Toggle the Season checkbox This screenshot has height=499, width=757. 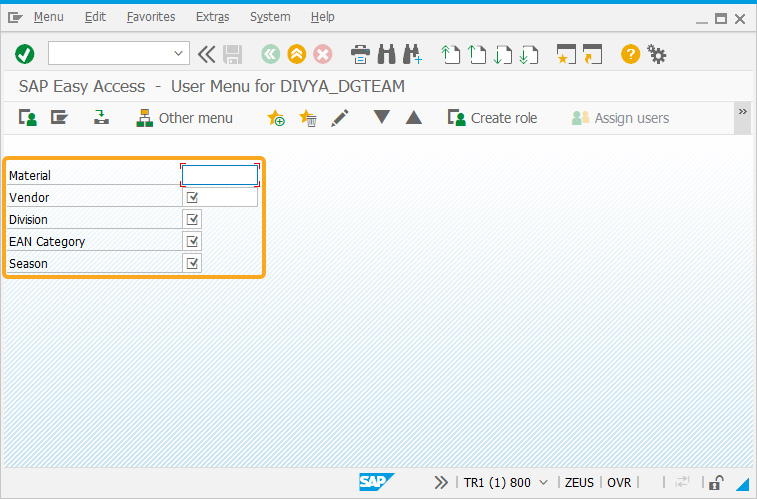pyautogui.click(x=192, y=263)
